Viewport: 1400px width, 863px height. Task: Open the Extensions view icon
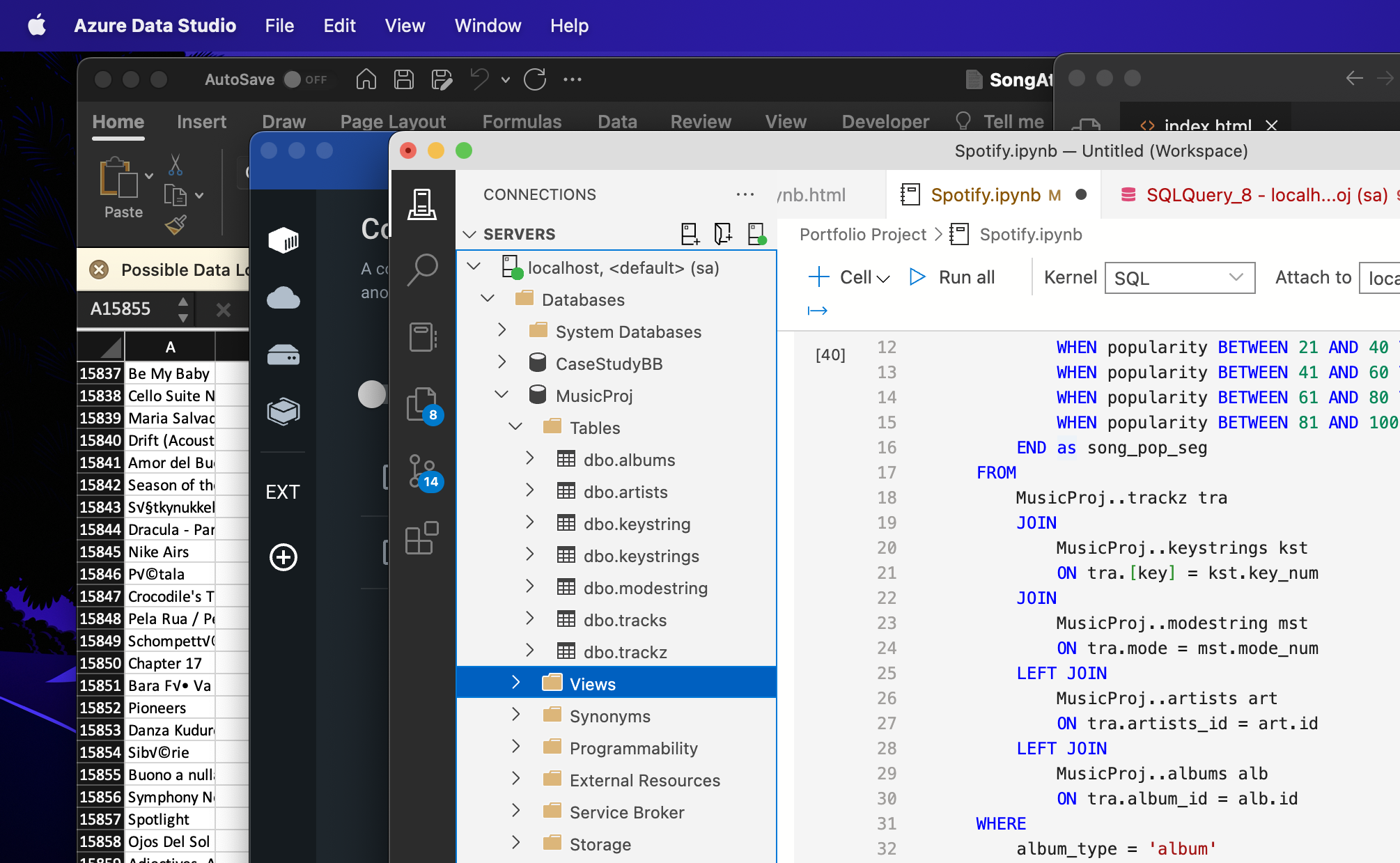[422, 538]
